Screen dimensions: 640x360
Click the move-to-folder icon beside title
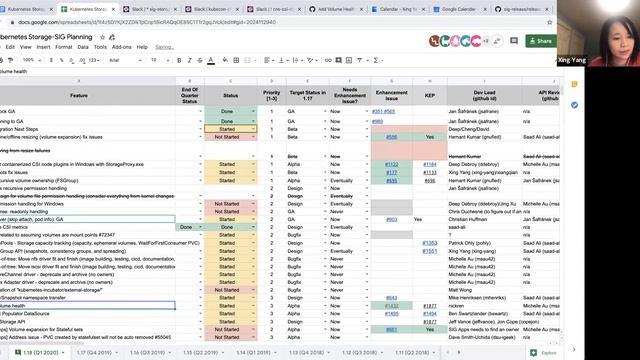tap(112, 37)
